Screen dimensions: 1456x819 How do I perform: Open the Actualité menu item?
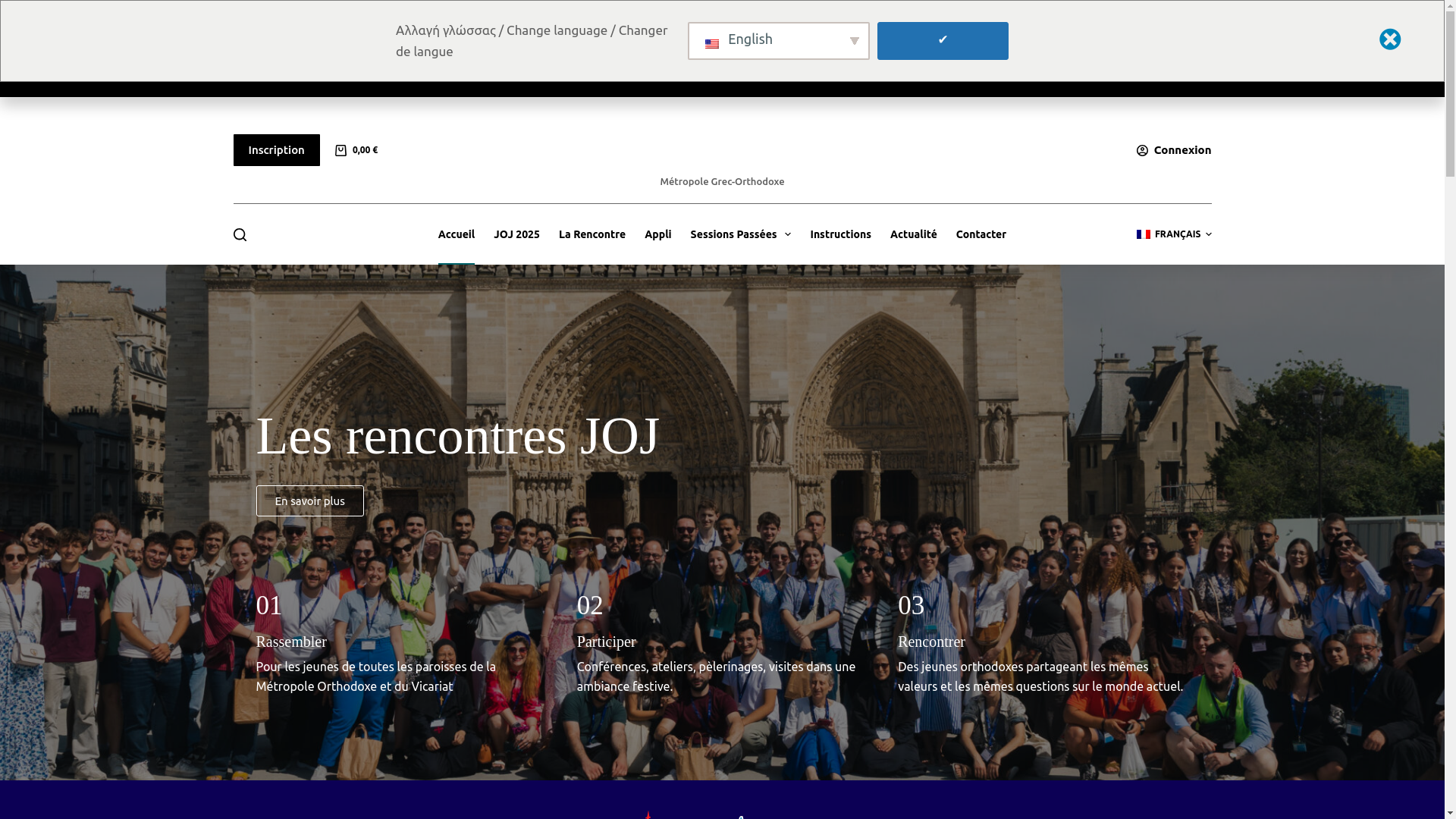click(913, 234)
